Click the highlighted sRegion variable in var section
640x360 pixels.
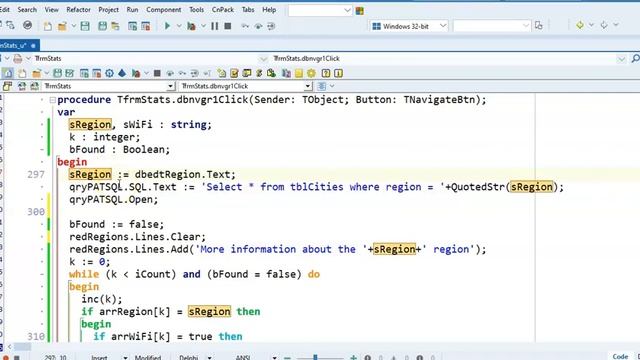(90, 124)
